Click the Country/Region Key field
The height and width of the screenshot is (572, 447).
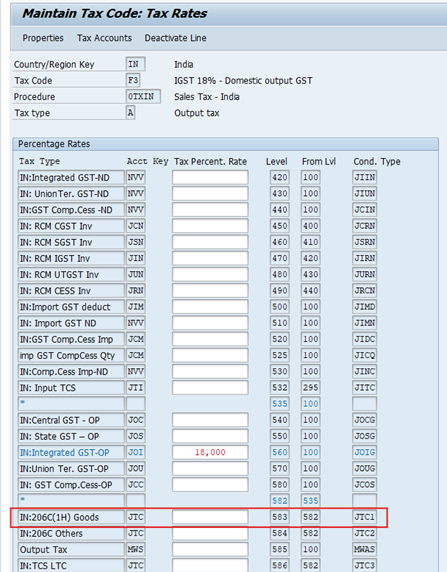[x=135, y=64]
